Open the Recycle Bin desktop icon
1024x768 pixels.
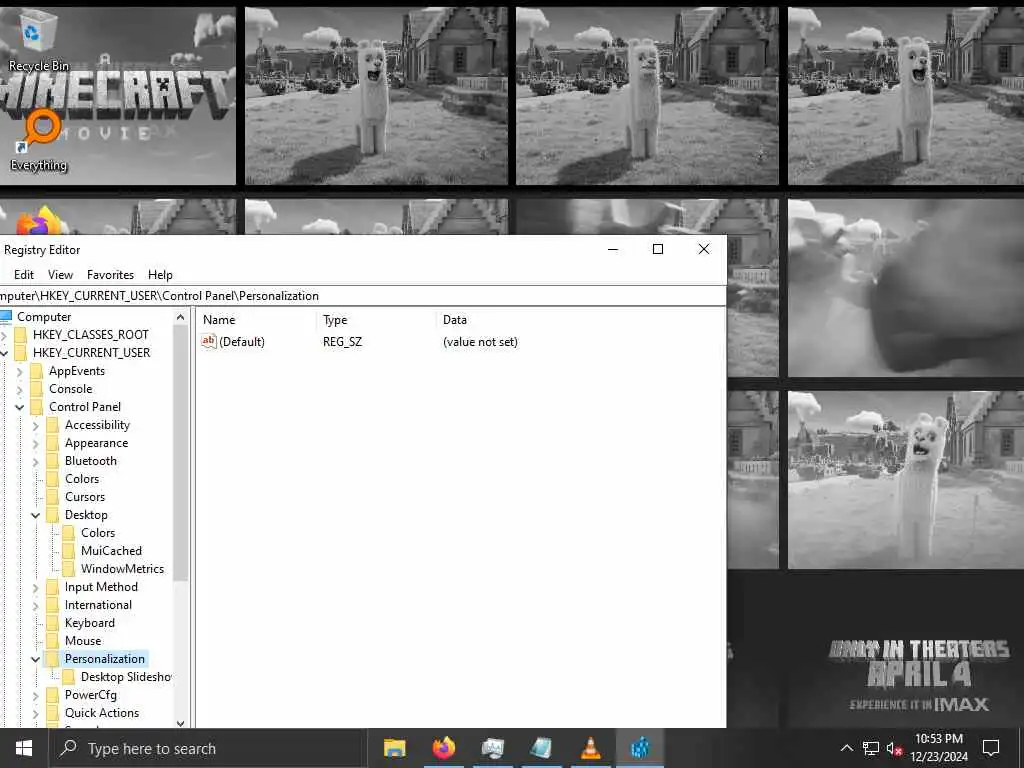click(x=38, y=42)
